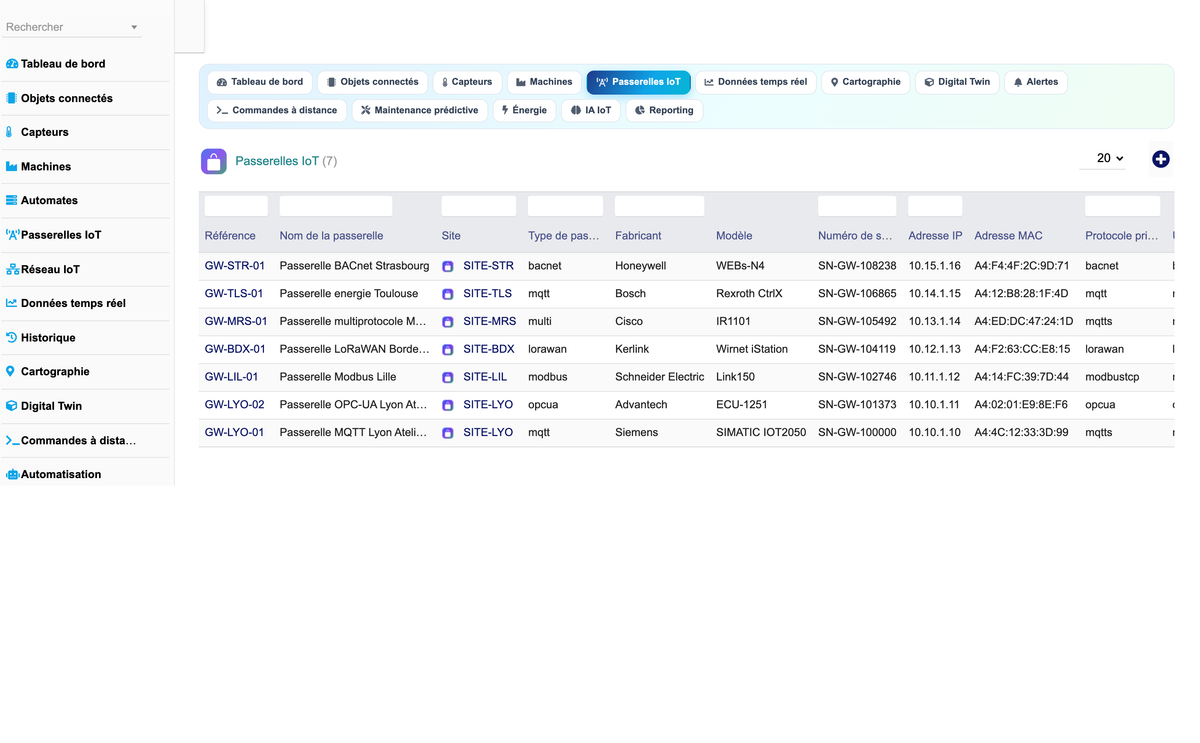Click the site icon beside SITE-BDX

pyautogui.click(x=448, y=349)
